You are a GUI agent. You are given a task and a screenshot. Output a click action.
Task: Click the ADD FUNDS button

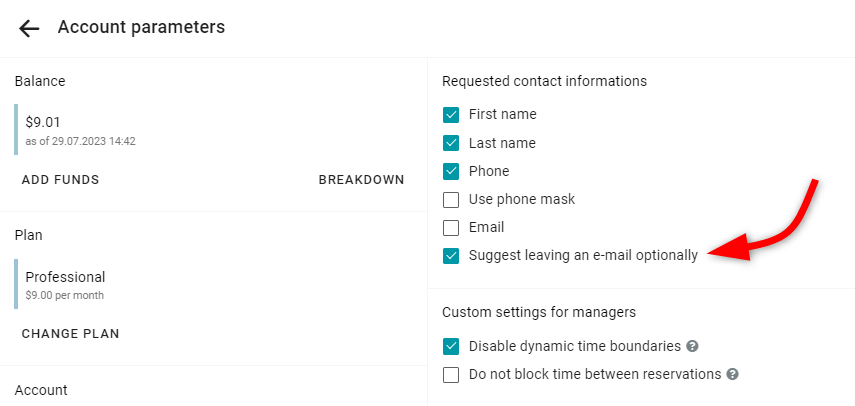61,180
